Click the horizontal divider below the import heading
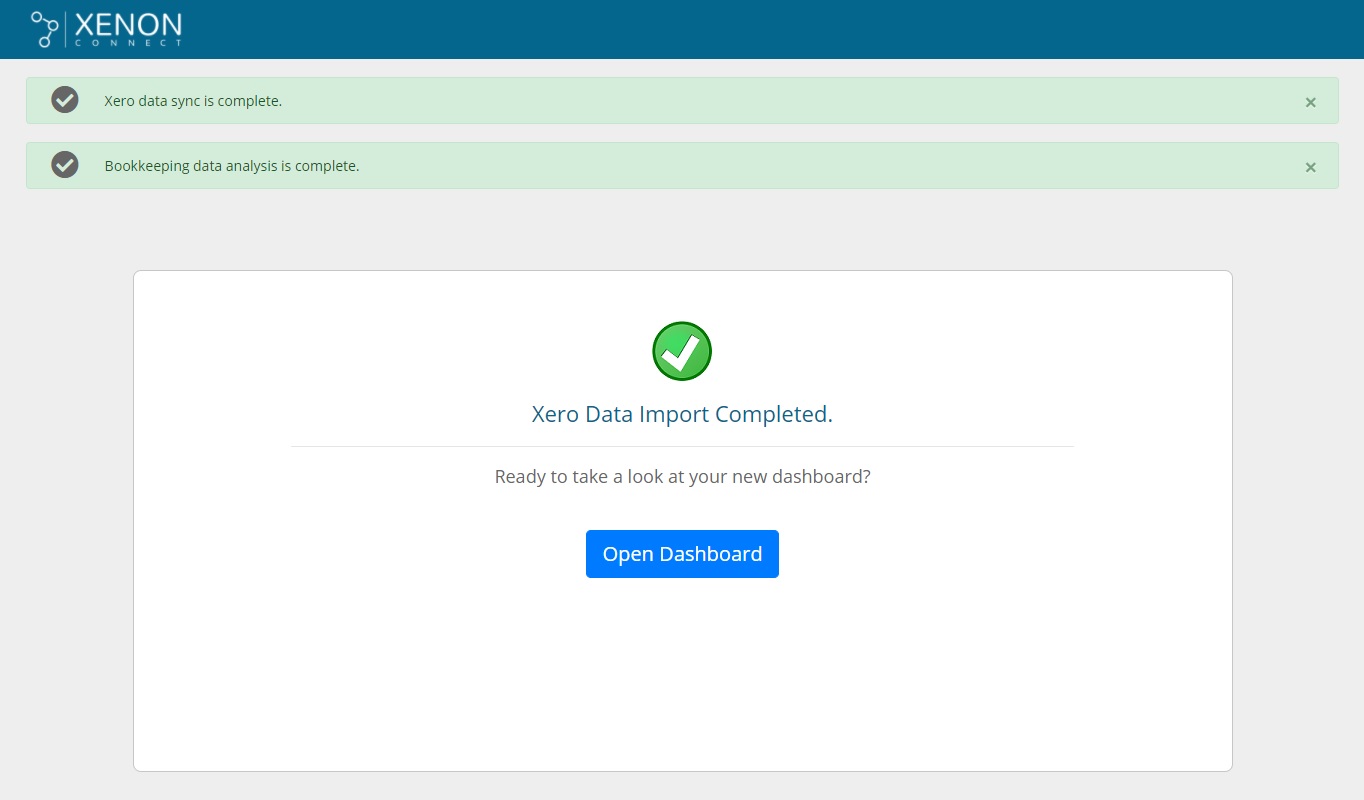This screenshot has width=1364, height=800. point(682,446)
